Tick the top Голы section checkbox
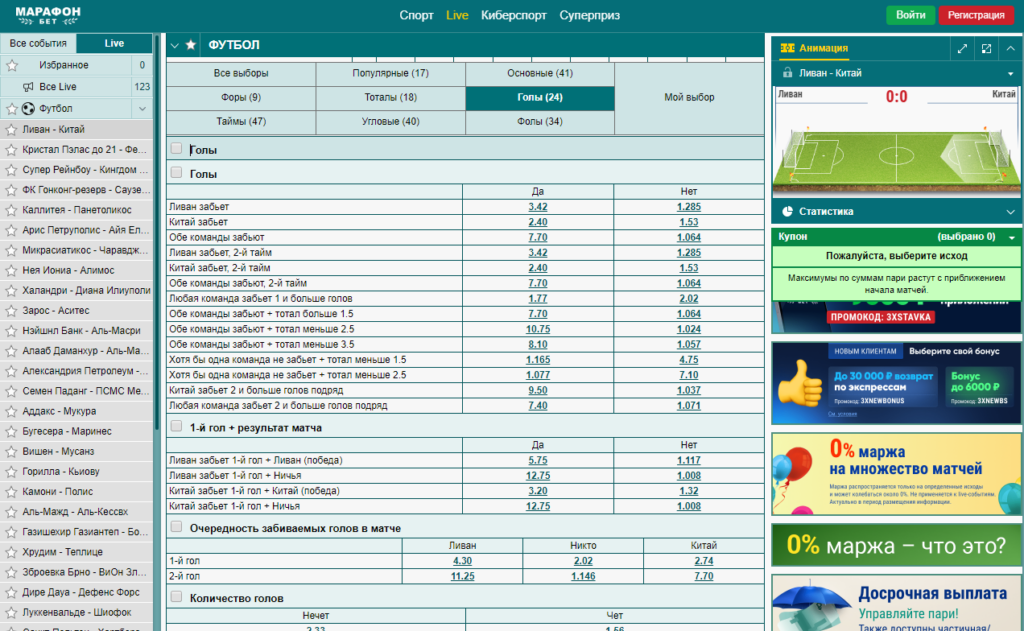The width and height of the screenshot is (1024, 631). (176, 148)
